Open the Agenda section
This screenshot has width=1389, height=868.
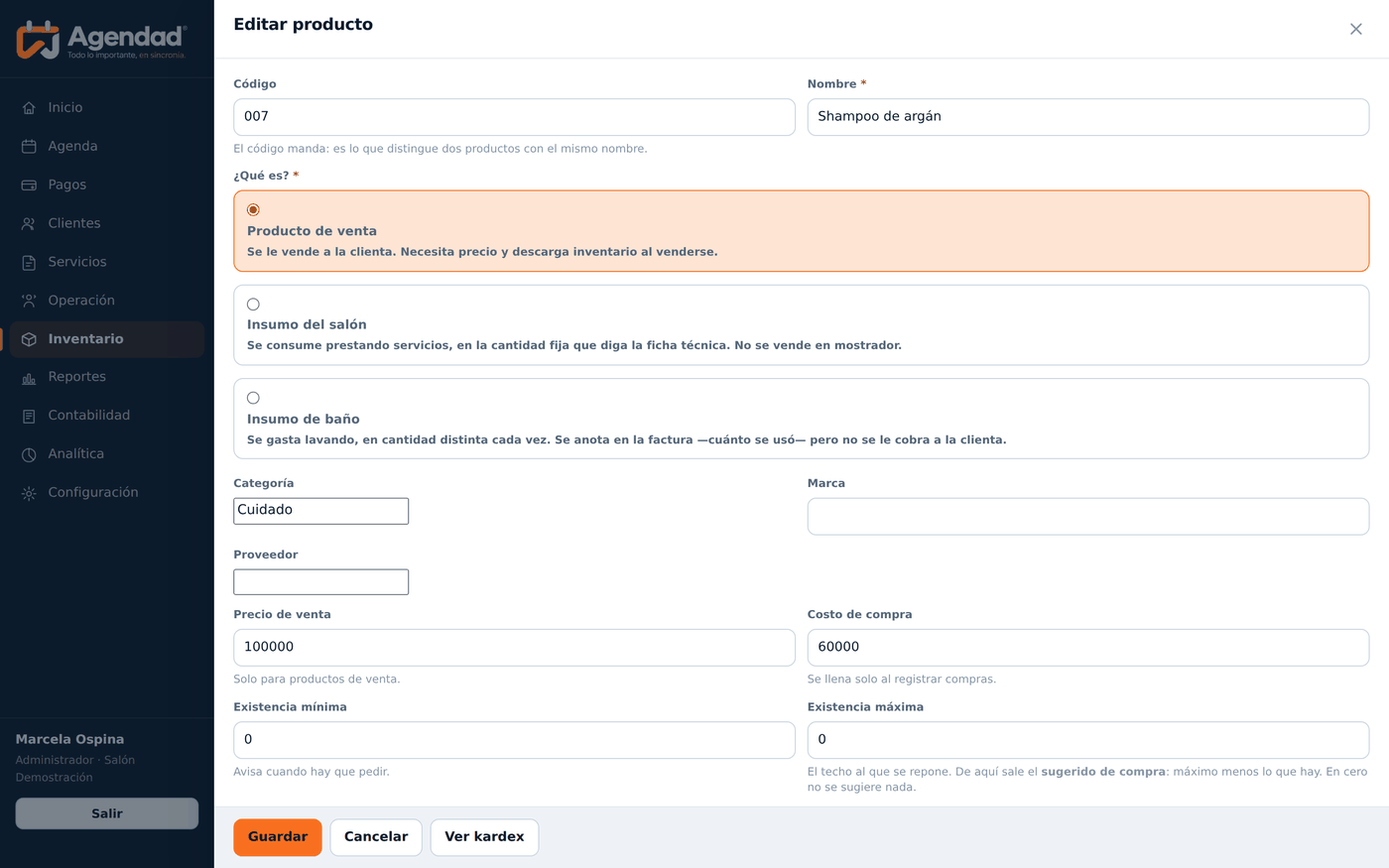tap(107, 146)
